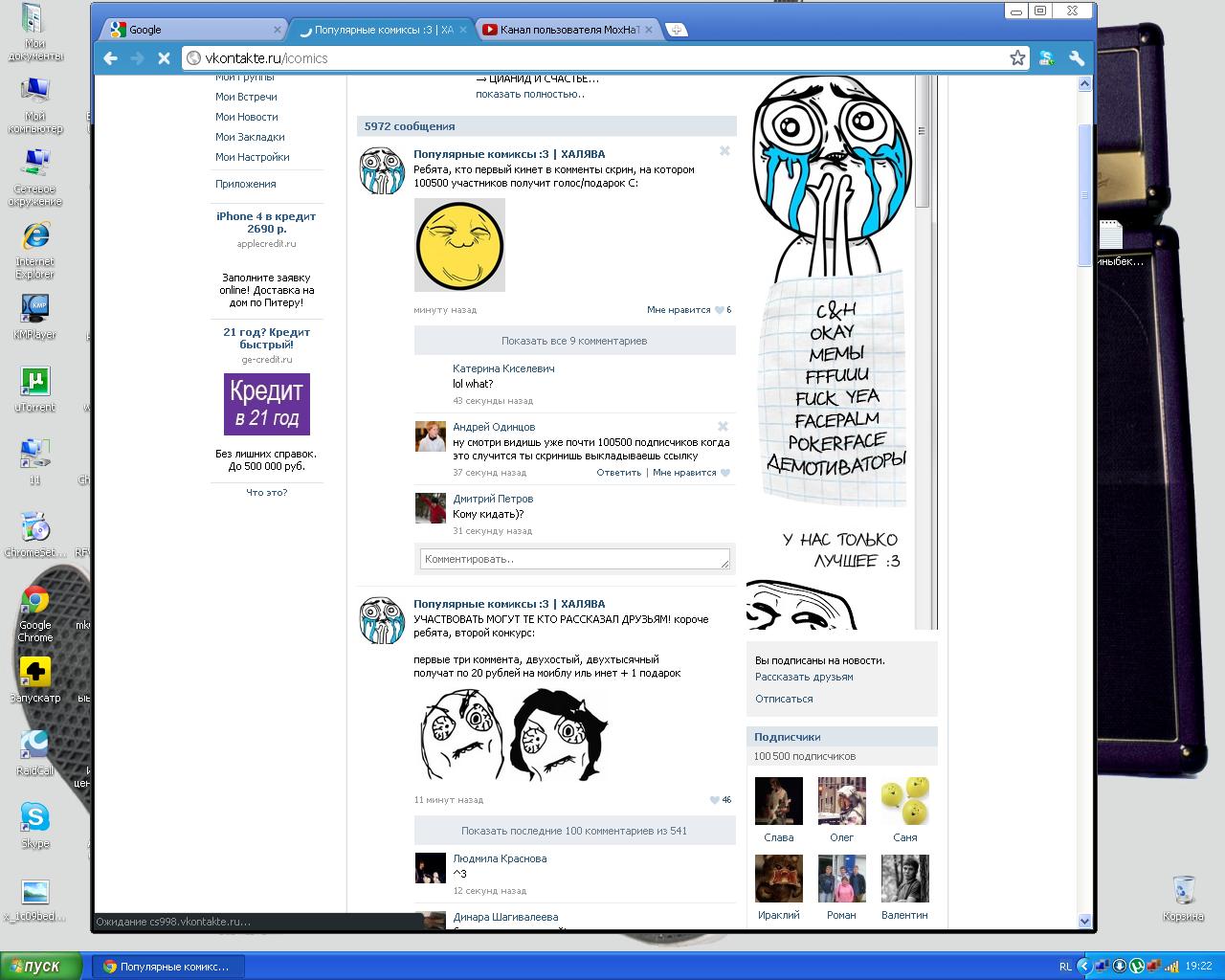Open Андрей Одинцов profile name

(494, 427)
